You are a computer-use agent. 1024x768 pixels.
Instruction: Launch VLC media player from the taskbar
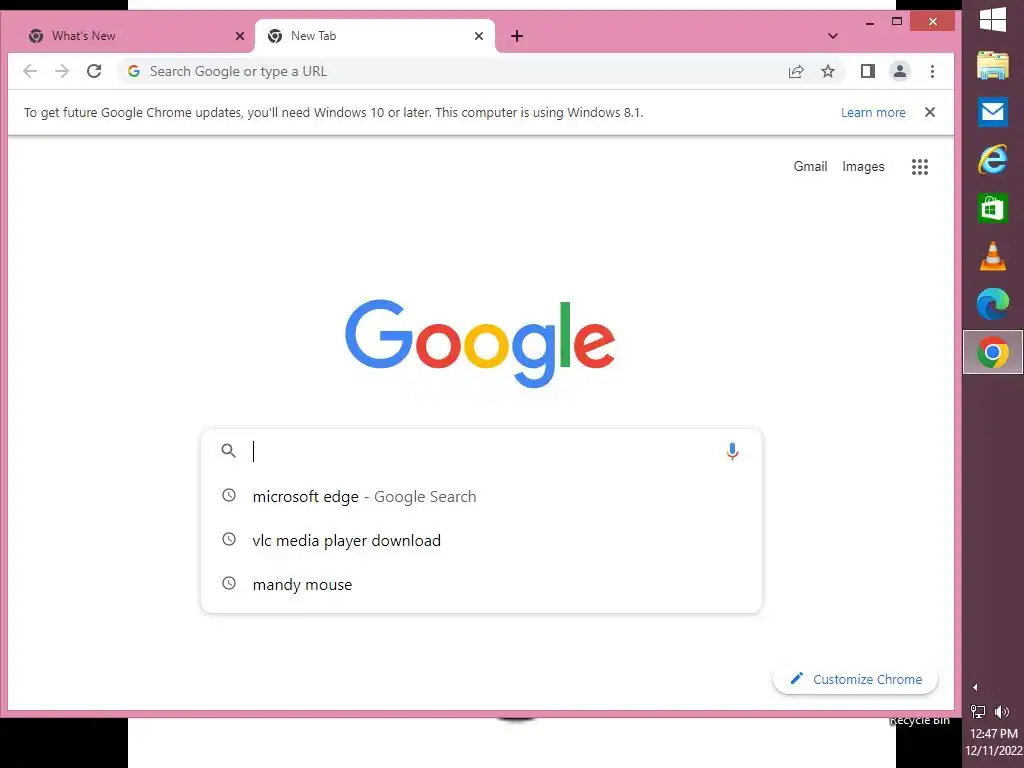(x=993, y=256)
